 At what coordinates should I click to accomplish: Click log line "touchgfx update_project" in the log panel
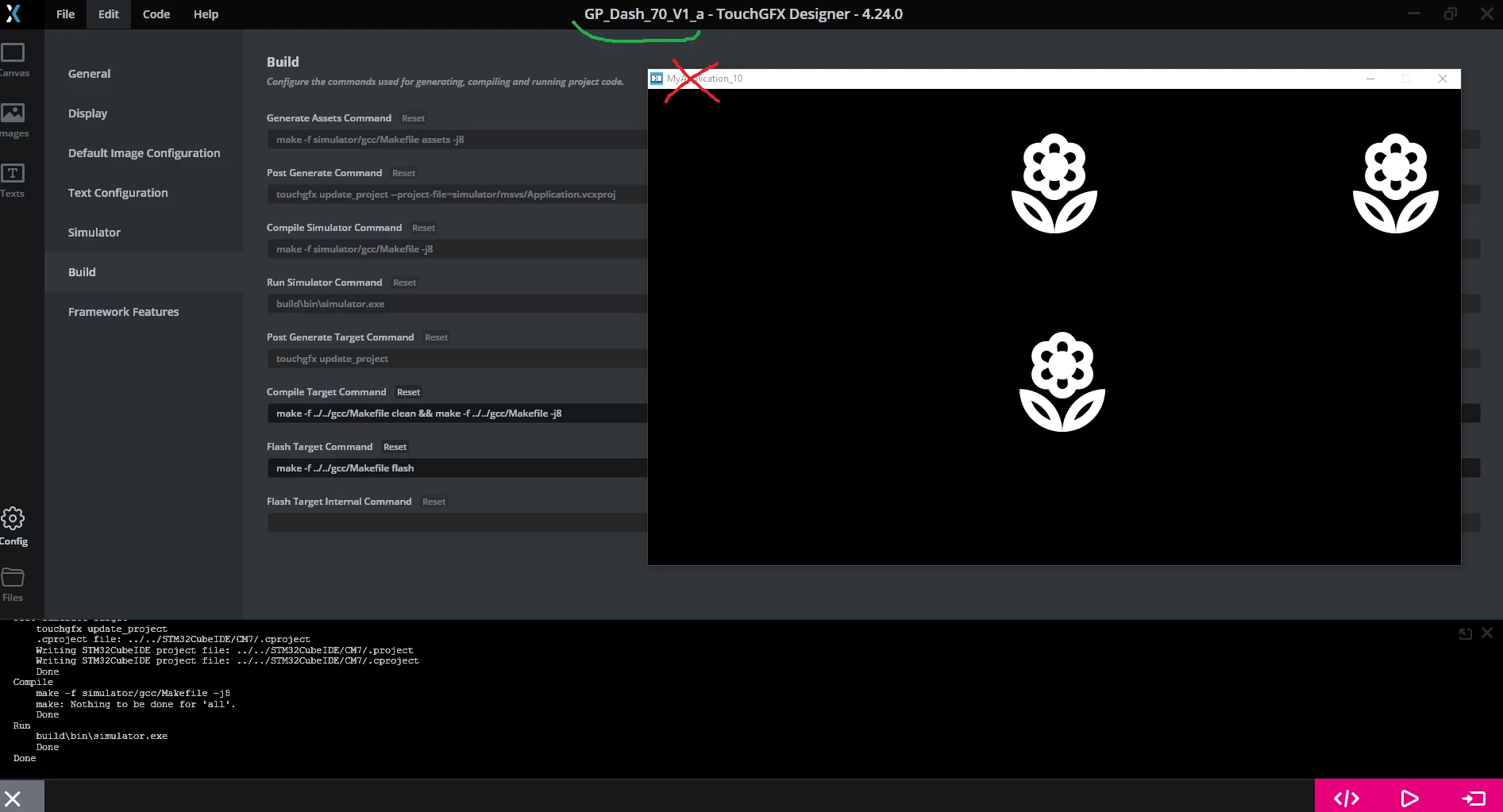pyautogui.click(x=102, y=629)
